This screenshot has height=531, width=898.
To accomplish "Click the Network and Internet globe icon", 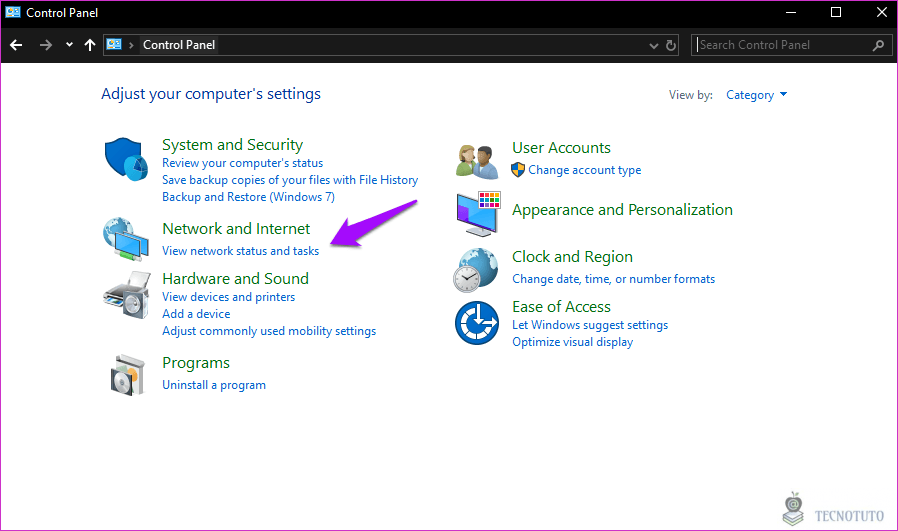I will pyautogui.click(x=125, y=238).
